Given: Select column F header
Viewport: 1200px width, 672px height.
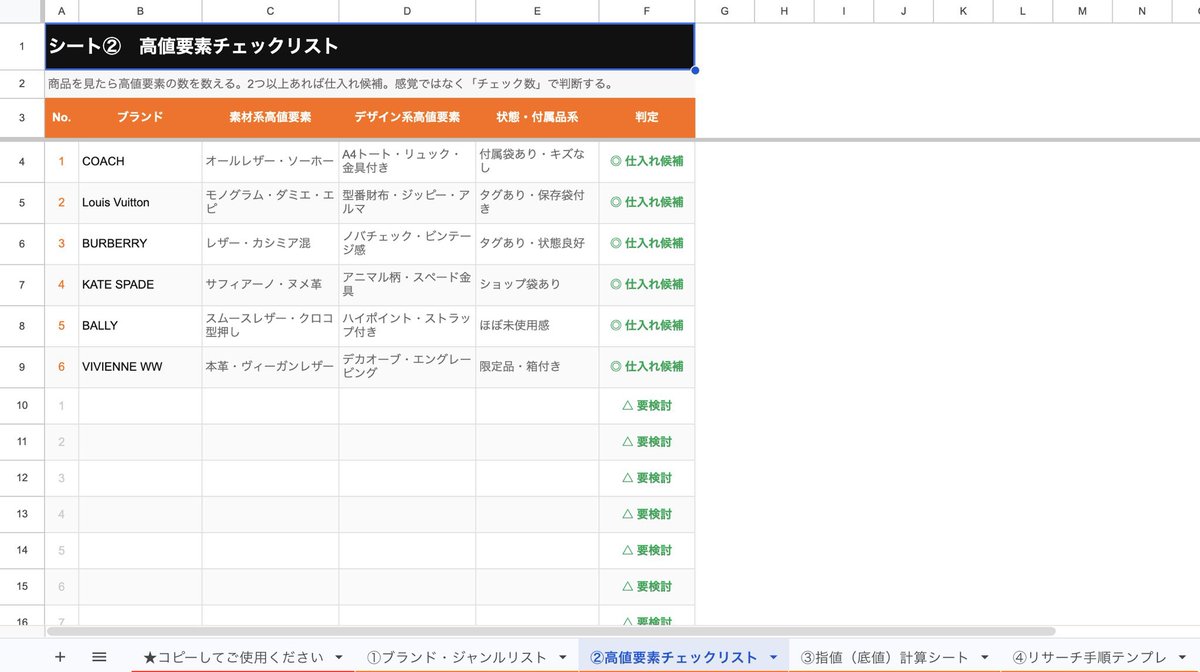Looking at the screenshot, I should 647,11.
